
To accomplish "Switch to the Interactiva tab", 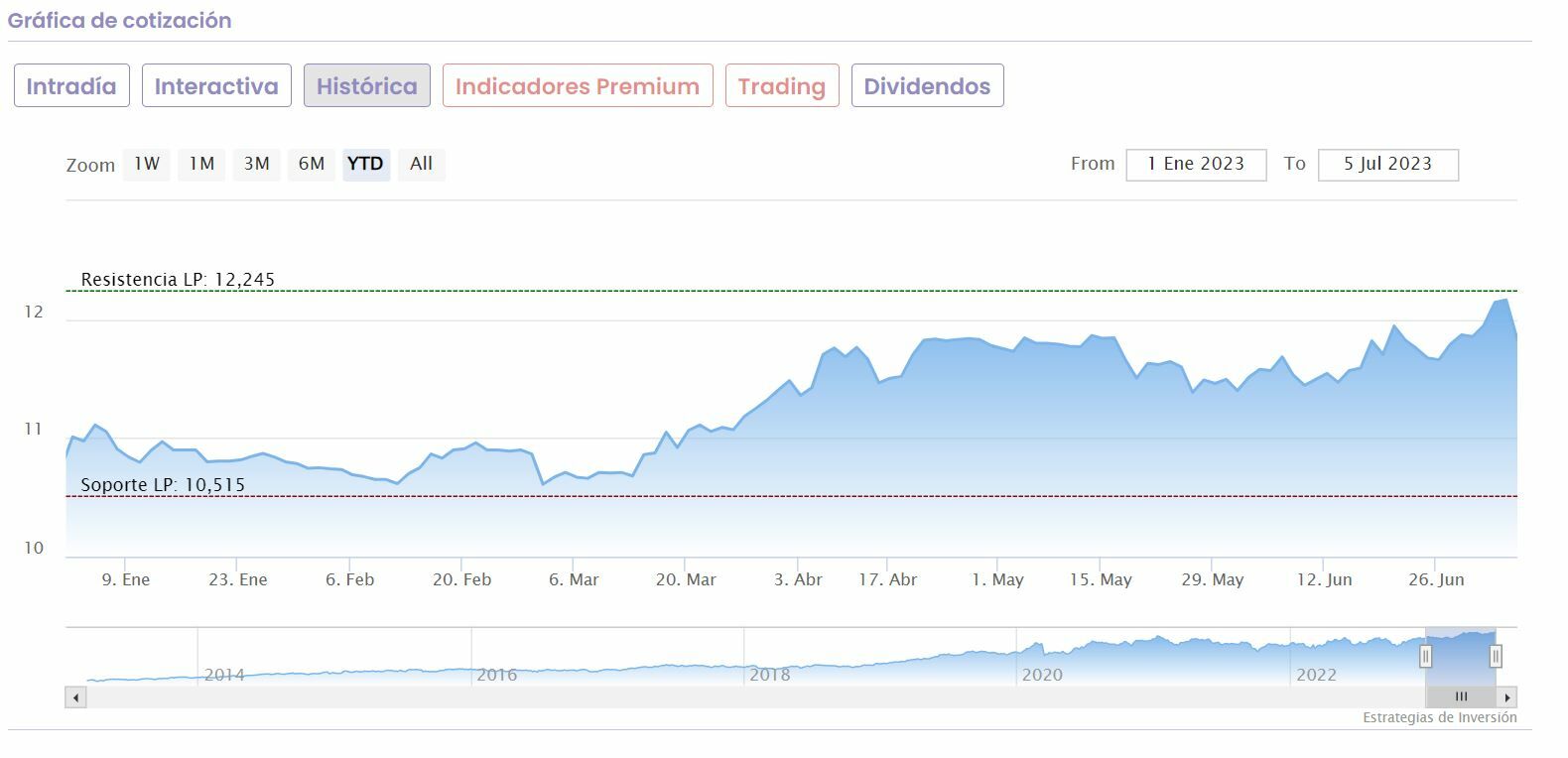I will (216, 86).
